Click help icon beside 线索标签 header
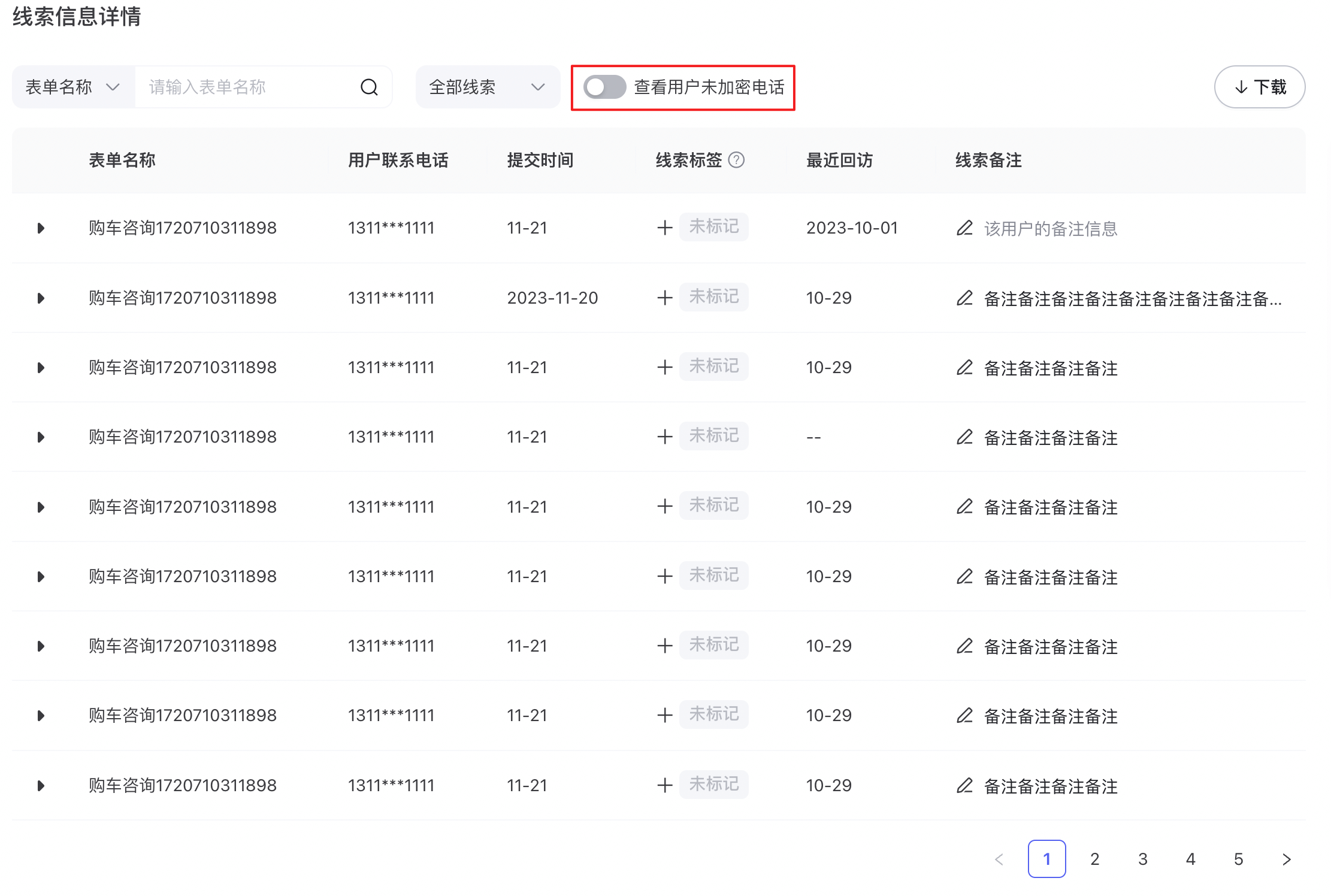This screenshot has height=896, width=1331. 736,160
